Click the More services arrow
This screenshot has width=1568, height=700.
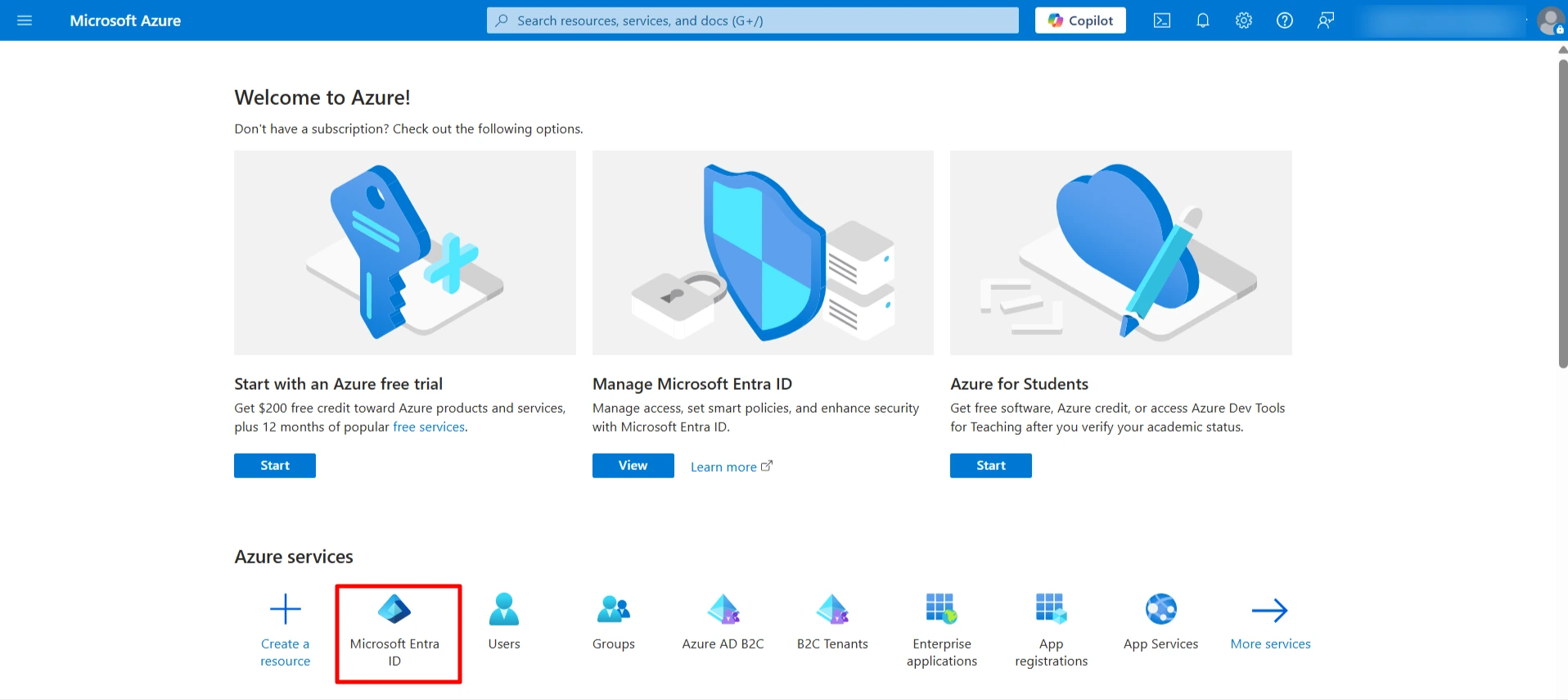(1270, 610)
